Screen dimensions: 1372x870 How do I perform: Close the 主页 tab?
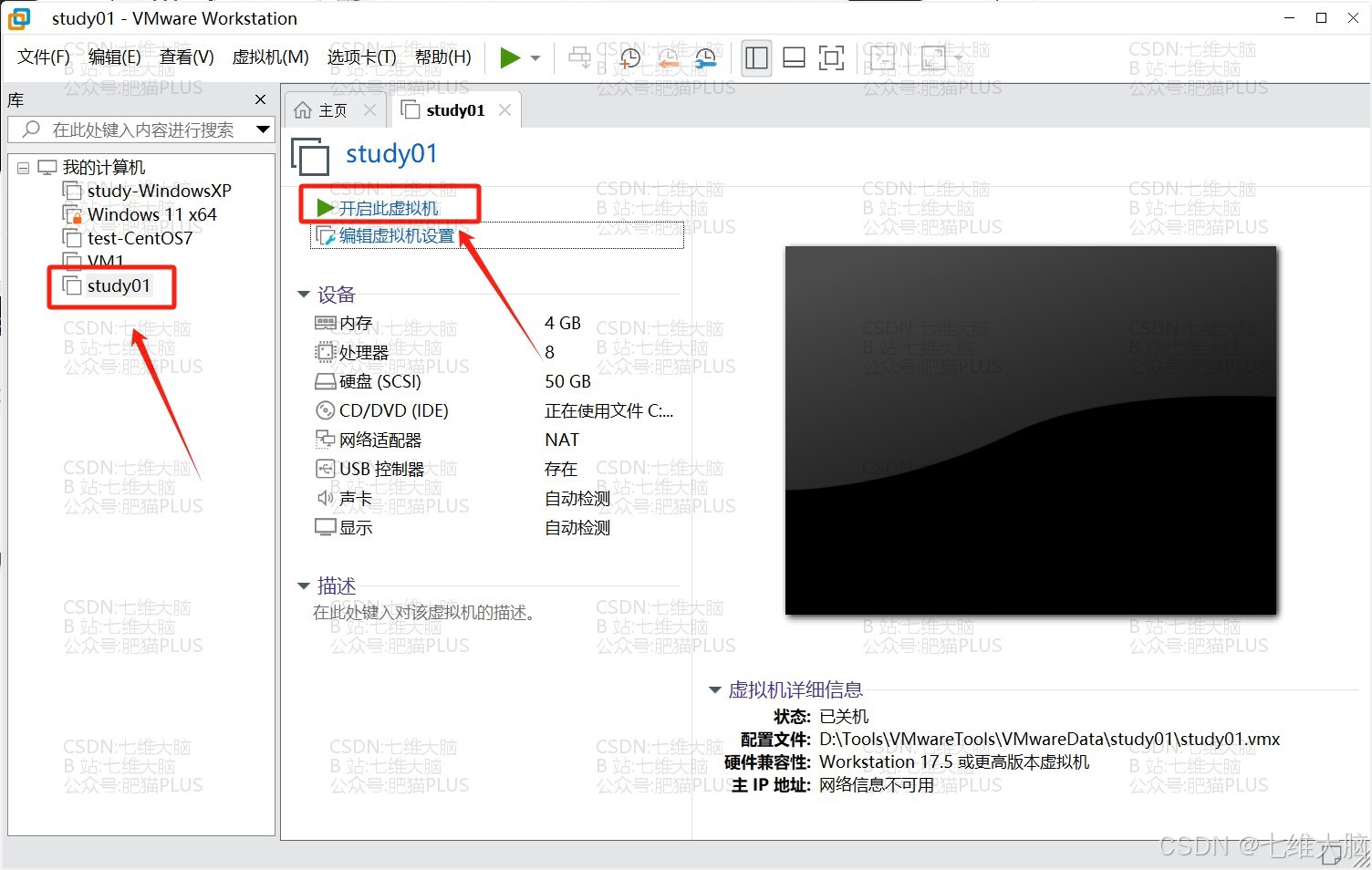point(369,110)
